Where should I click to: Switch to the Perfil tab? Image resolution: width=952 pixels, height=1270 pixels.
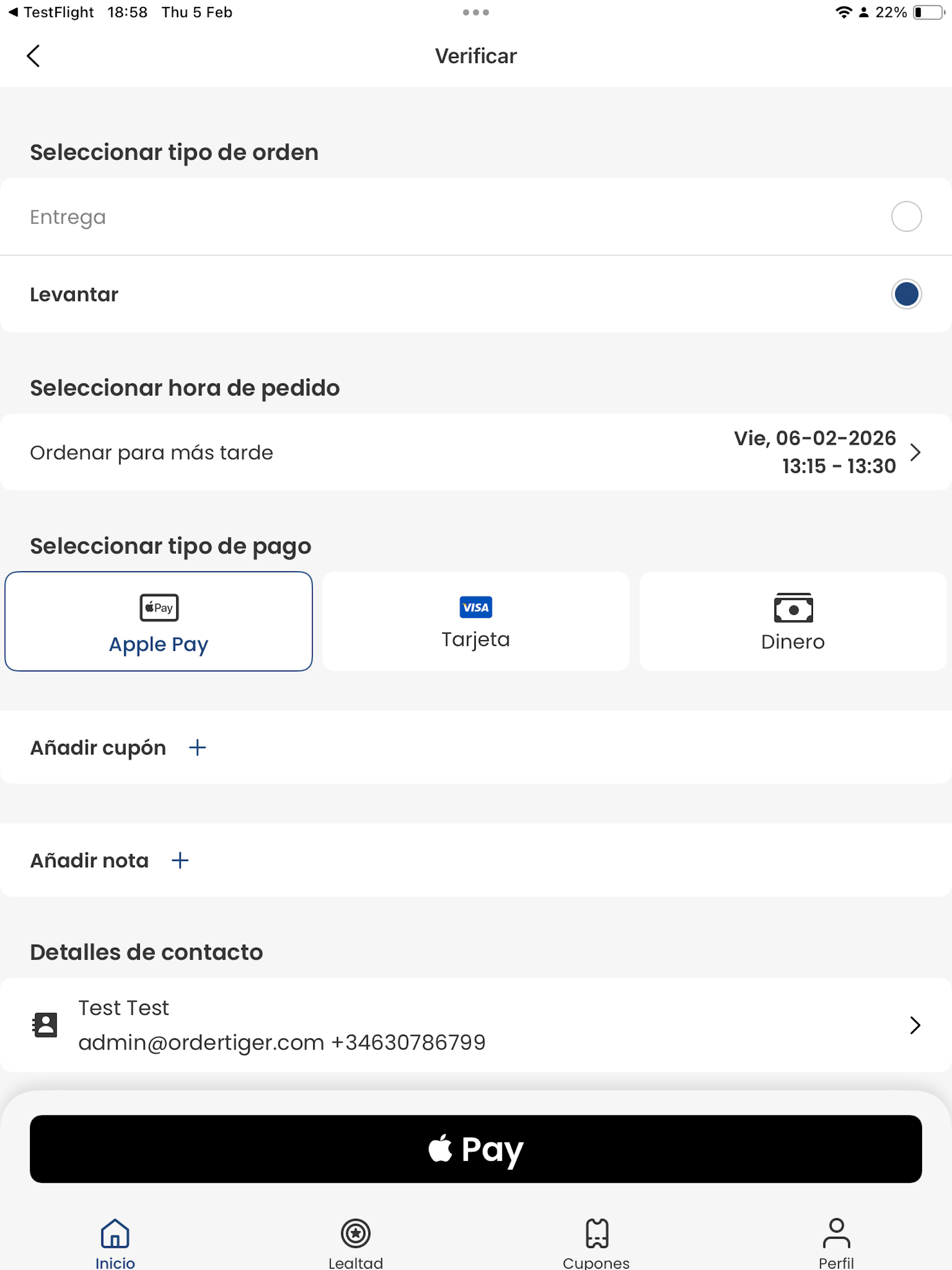pos(837,1244)
